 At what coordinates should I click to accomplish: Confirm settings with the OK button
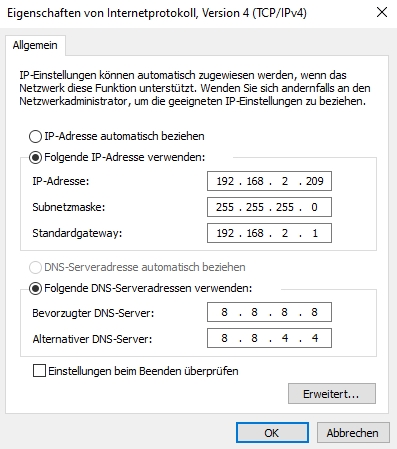pos(272,433)
